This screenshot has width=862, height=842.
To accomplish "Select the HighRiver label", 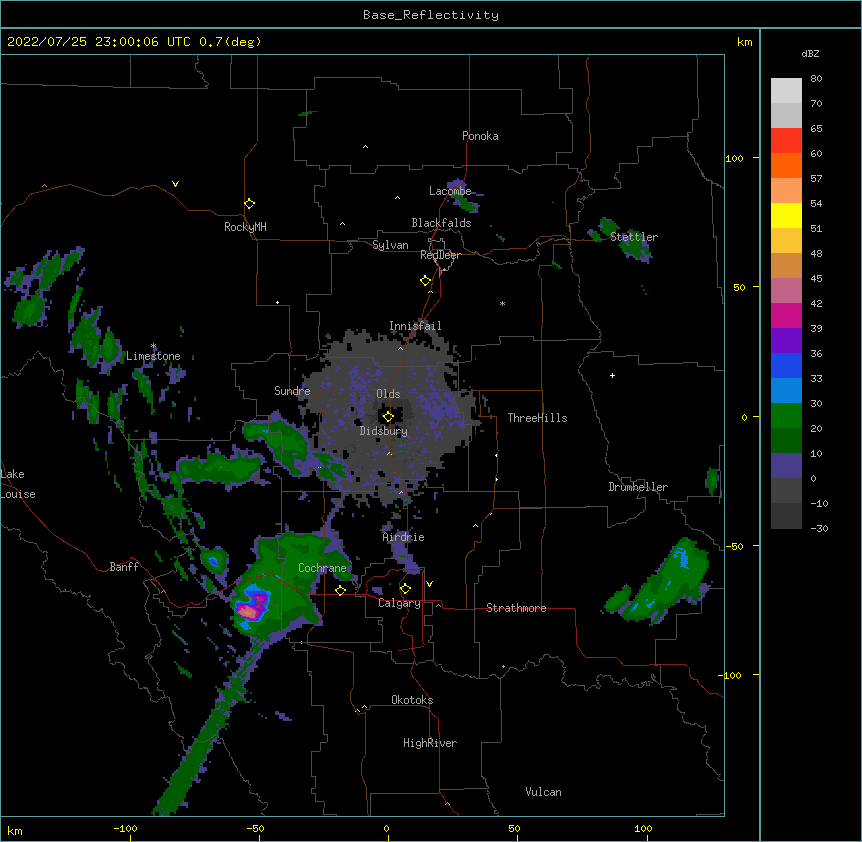I will (x=430, y=743).
